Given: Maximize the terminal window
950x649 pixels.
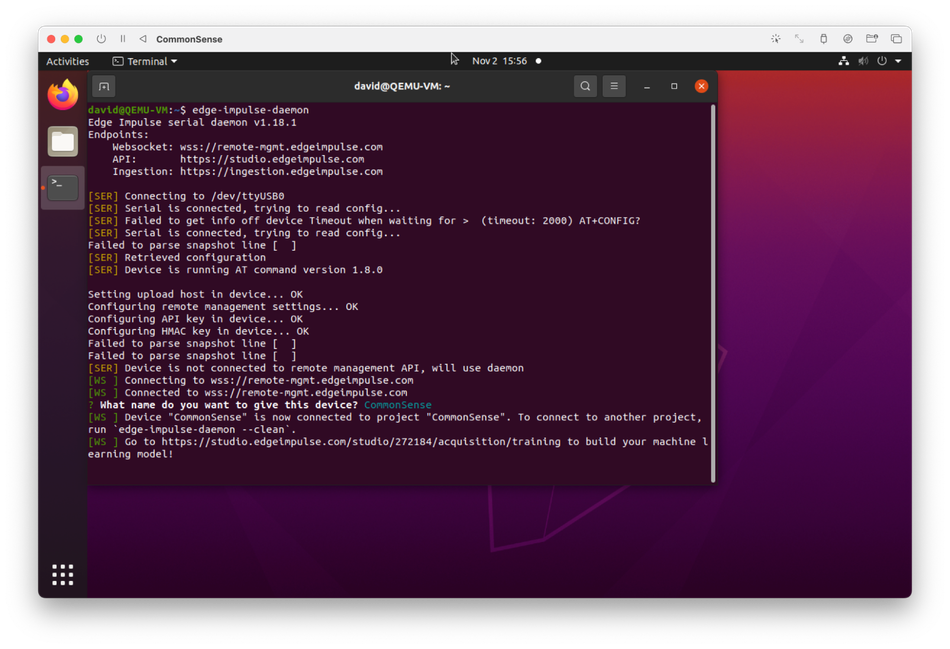Looking at the screenshot, I should (x=674, y=86).
